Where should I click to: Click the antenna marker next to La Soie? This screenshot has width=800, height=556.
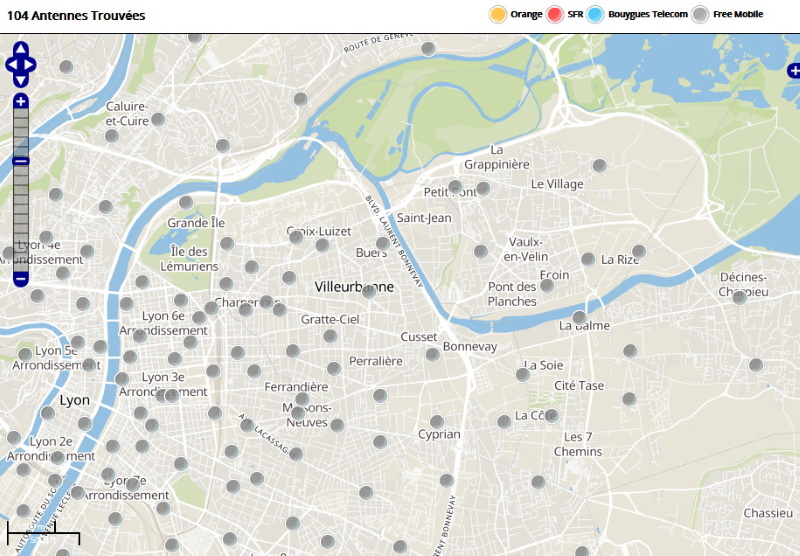tap(522, 375)
